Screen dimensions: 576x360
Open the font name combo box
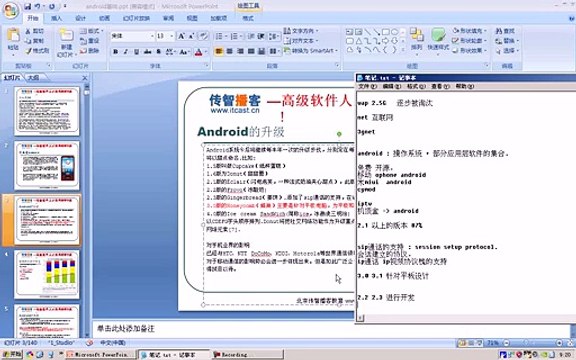click(x=133, y=36)
